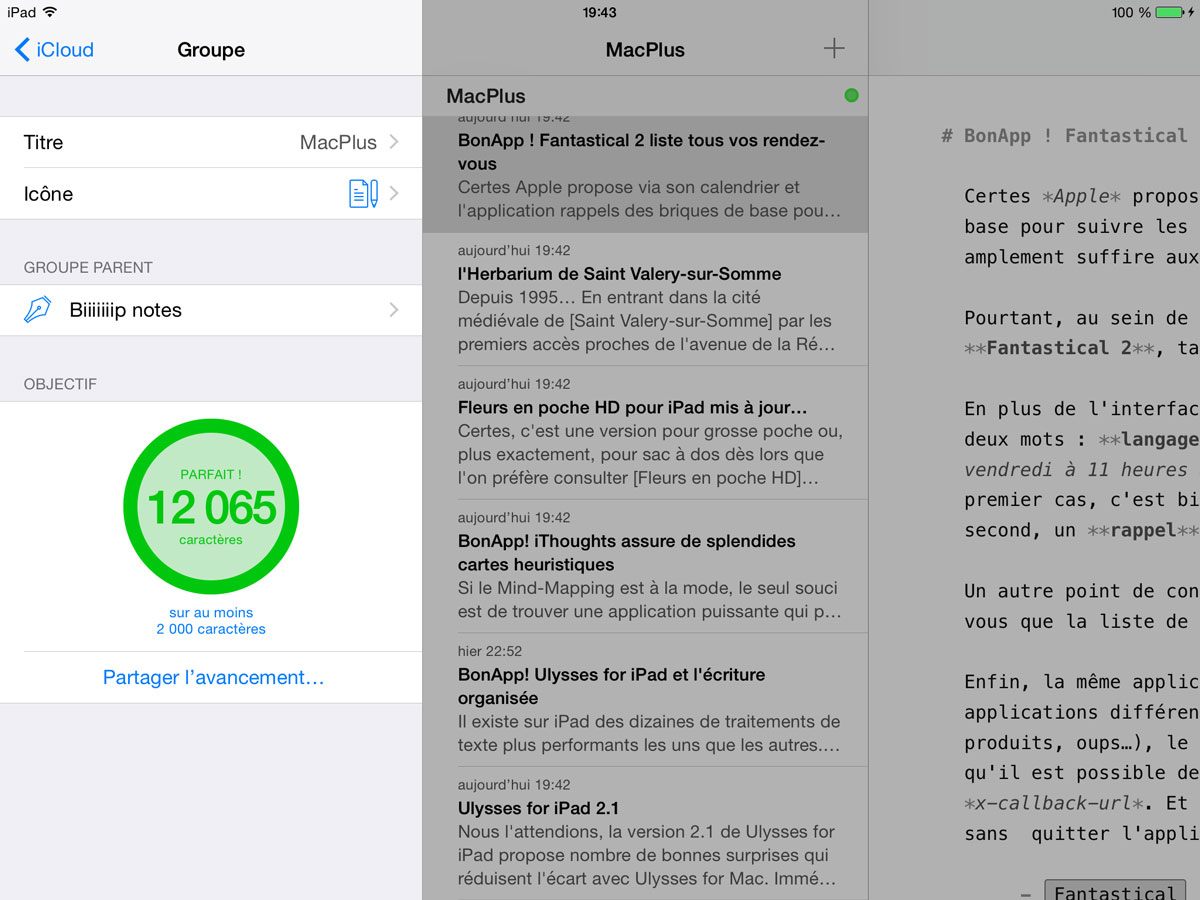Tap the 19:43 clock in status bar
This screenshot has width=1200, height=900.
coord(599,12)
